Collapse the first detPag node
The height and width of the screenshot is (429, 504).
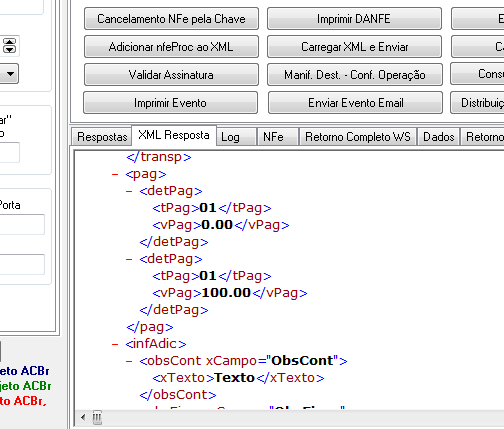pyautogui.click(x=129, y=191)
